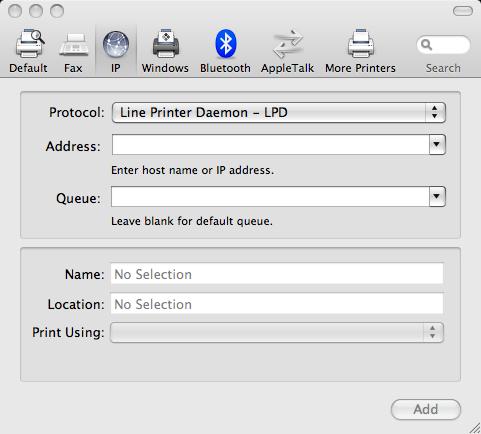Open the AppleTalk arrows icon
The height and width of the screenshot is (434, 481).
pyautogui.click(x=288, y=44)
